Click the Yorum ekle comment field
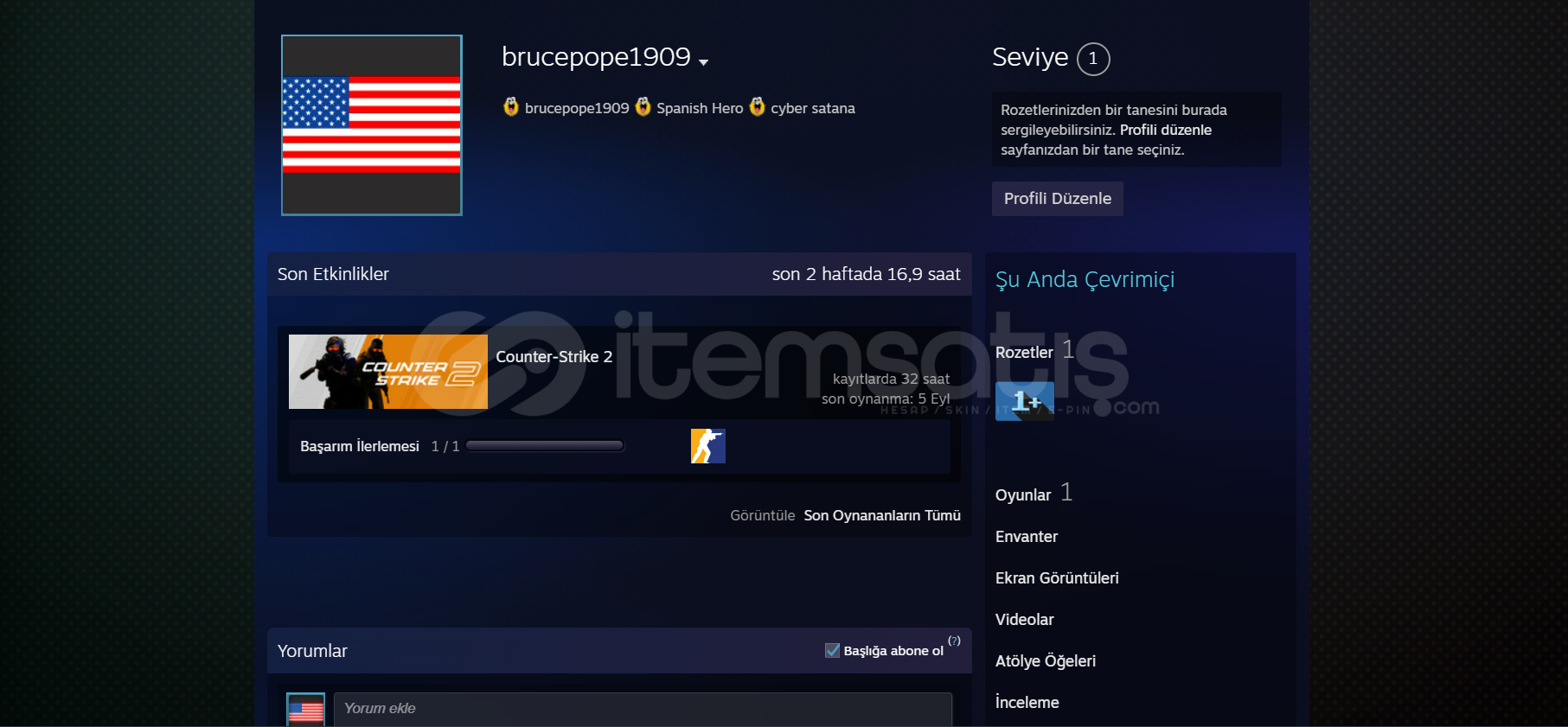This screenshot has width=1568, height=727. click(643, 709)
